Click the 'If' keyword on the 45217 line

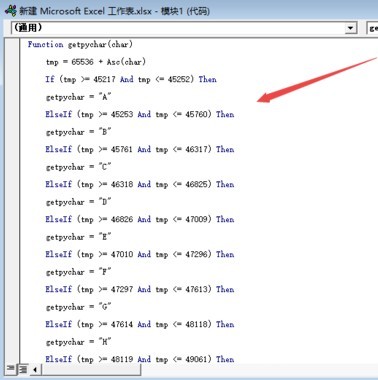(50, 79)
